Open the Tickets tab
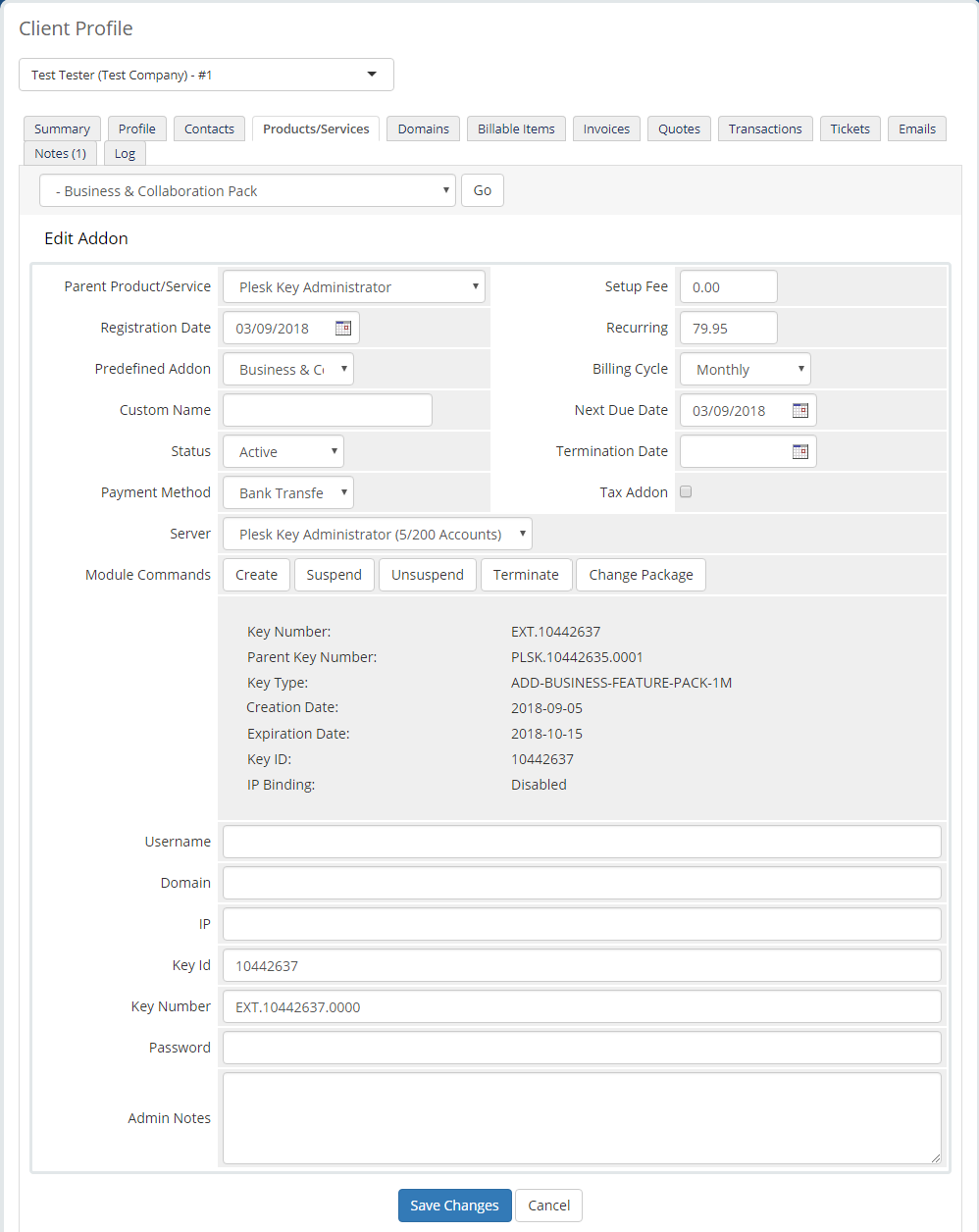 tap(850, 128)
